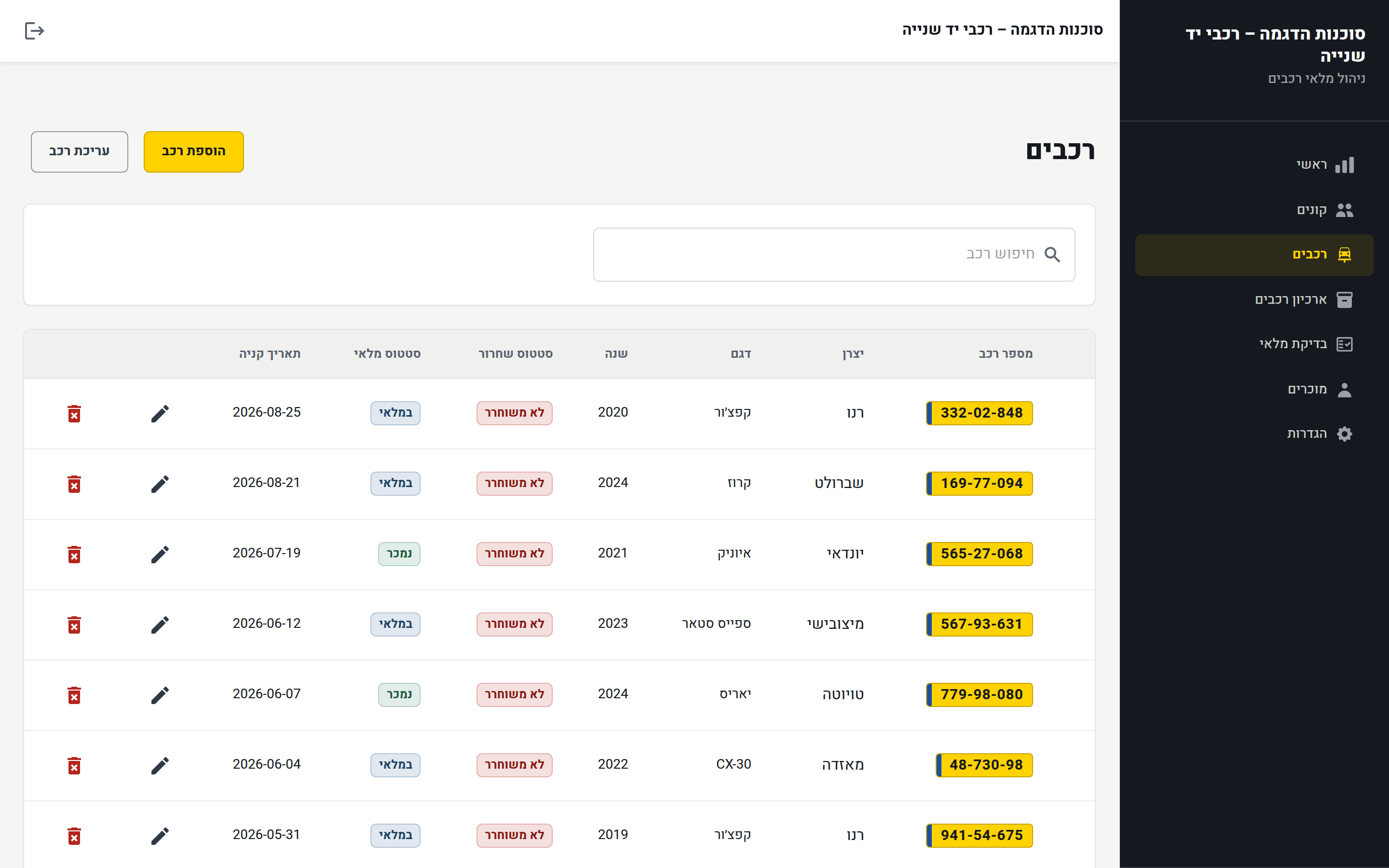This screenshot has width=1389, height=868.
Task: Click model name ספייס סטאר
Action: pos(716,624)
